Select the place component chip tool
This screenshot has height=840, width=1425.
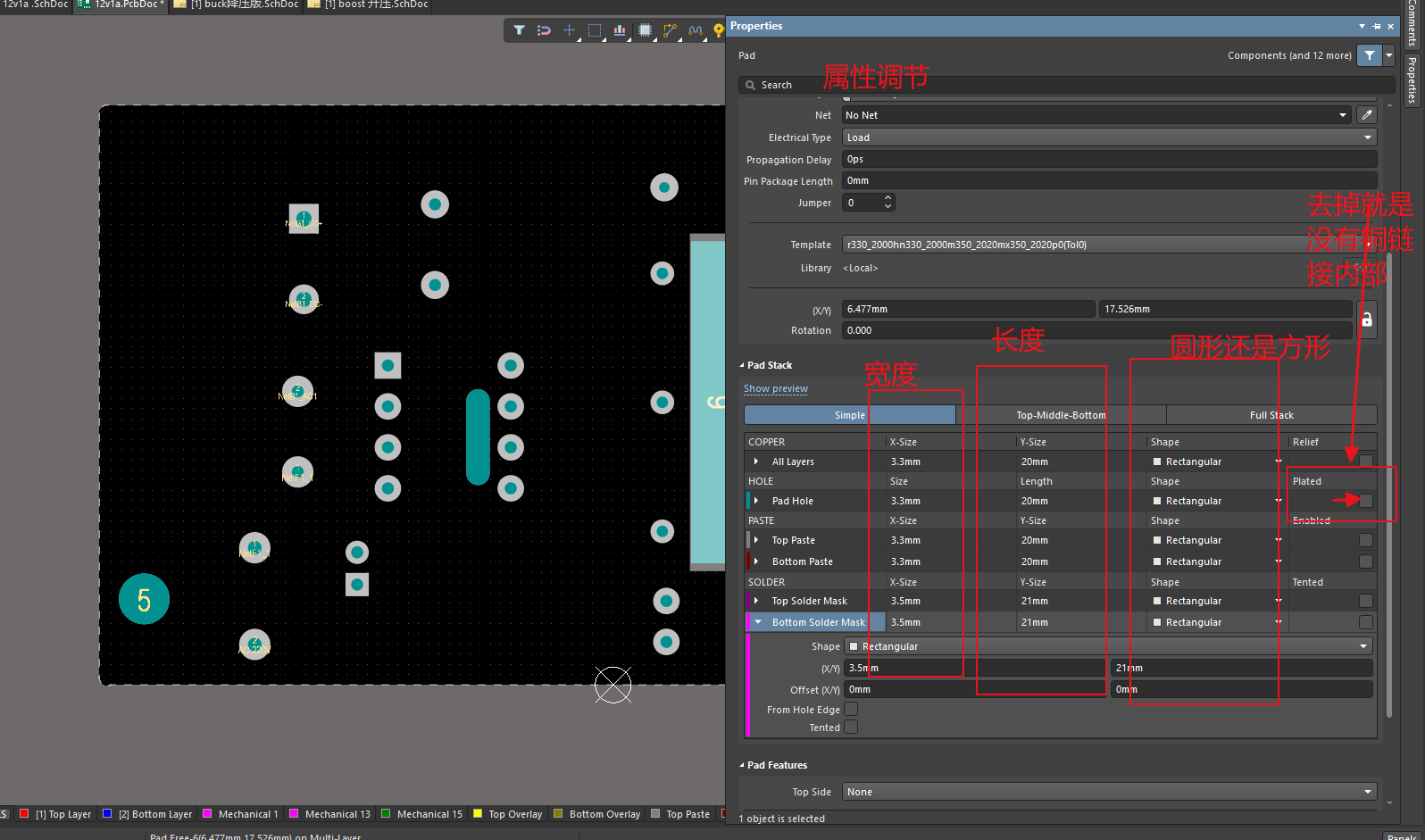pos(645,30)
